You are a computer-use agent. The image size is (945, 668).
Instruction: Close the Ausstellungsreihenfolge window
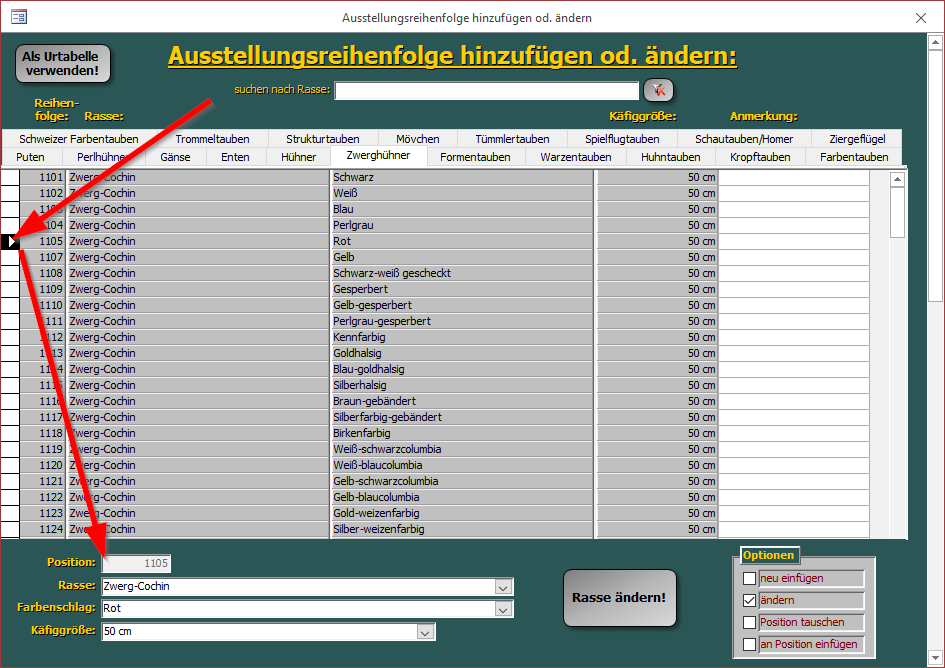pos(921,17)
